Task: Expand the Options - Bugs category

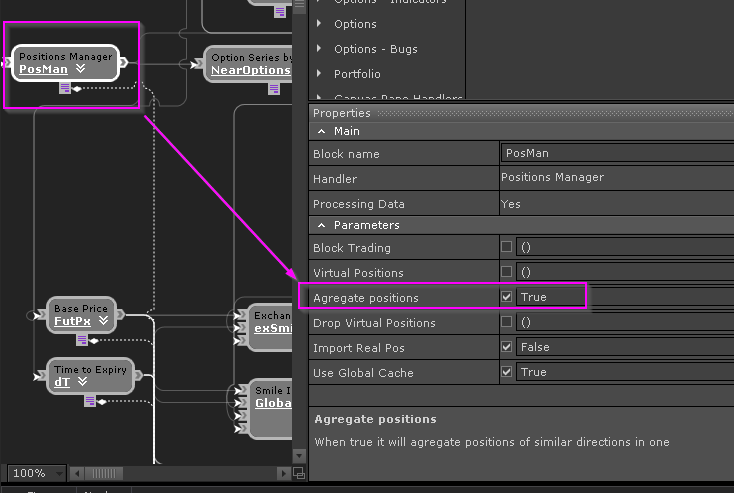Action: pos(319,49)
